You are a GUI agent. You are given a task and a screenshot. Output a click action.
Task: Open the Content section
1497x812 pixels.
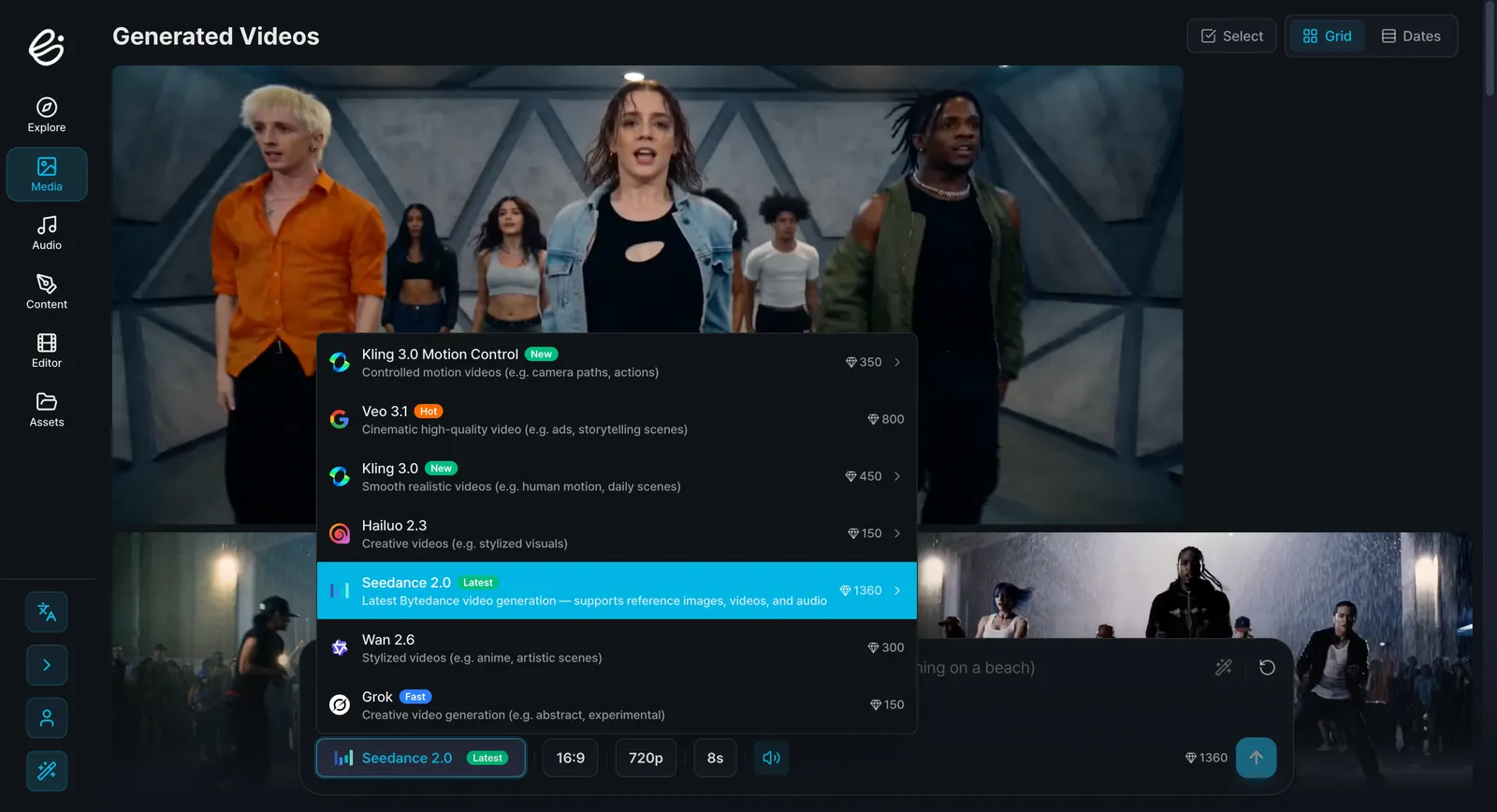coord(47,292)
